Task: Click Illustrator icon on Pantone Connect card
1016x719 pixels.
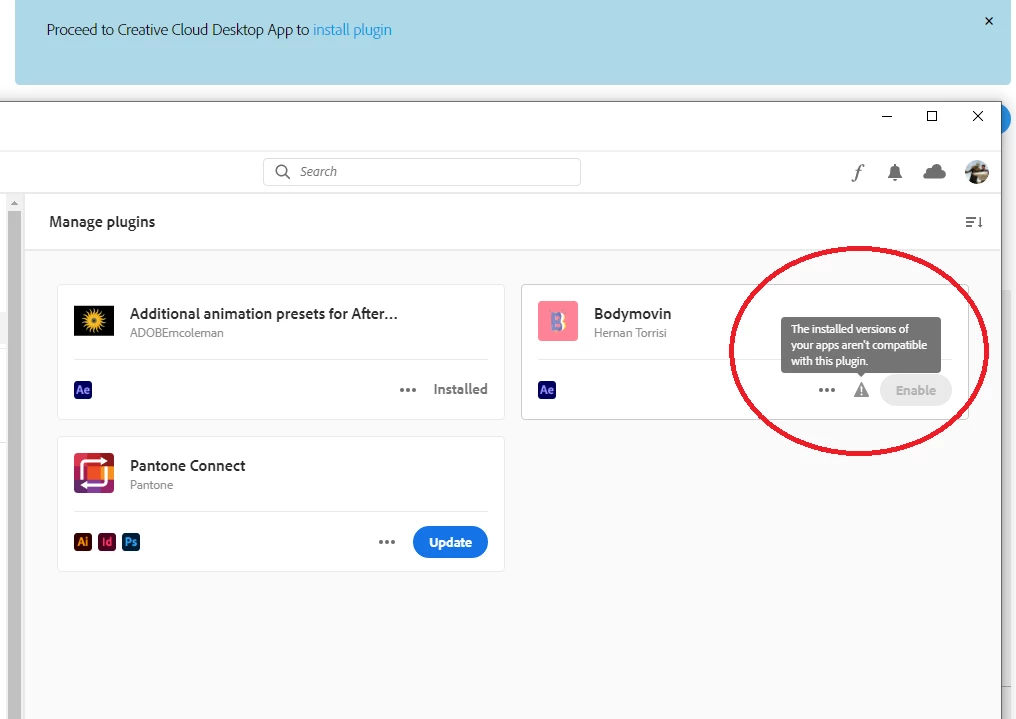Action: click(x=83, y=542)
